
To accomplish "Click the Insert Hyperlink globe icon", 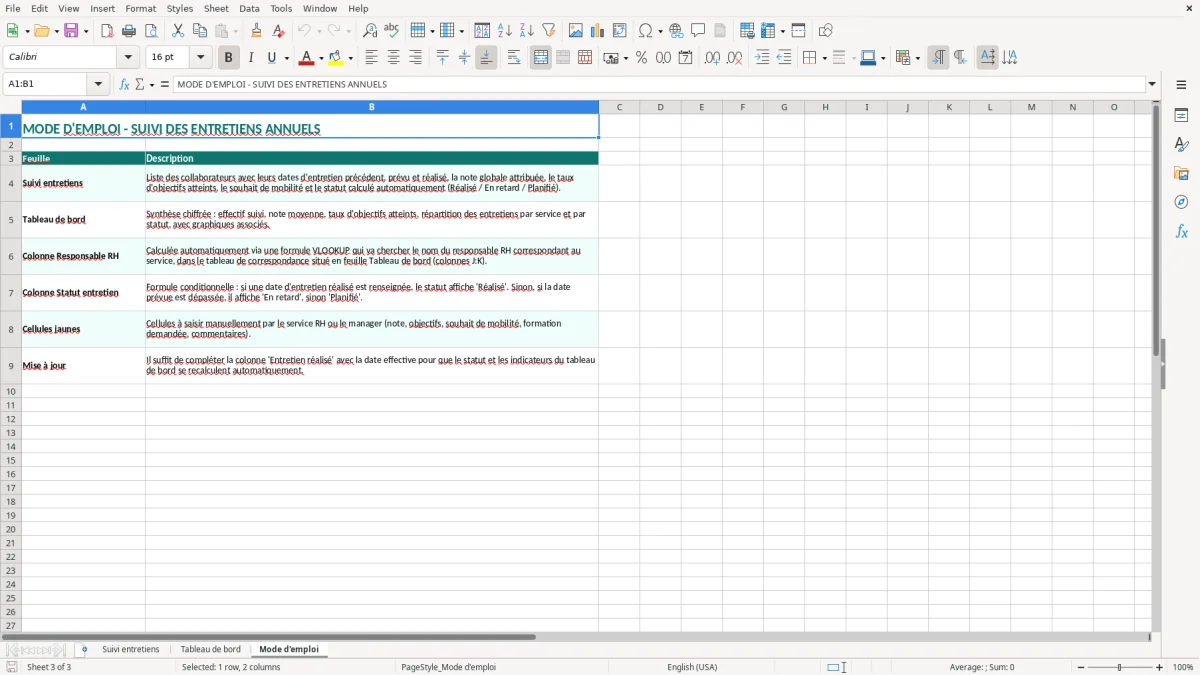I will coord(677,31).
